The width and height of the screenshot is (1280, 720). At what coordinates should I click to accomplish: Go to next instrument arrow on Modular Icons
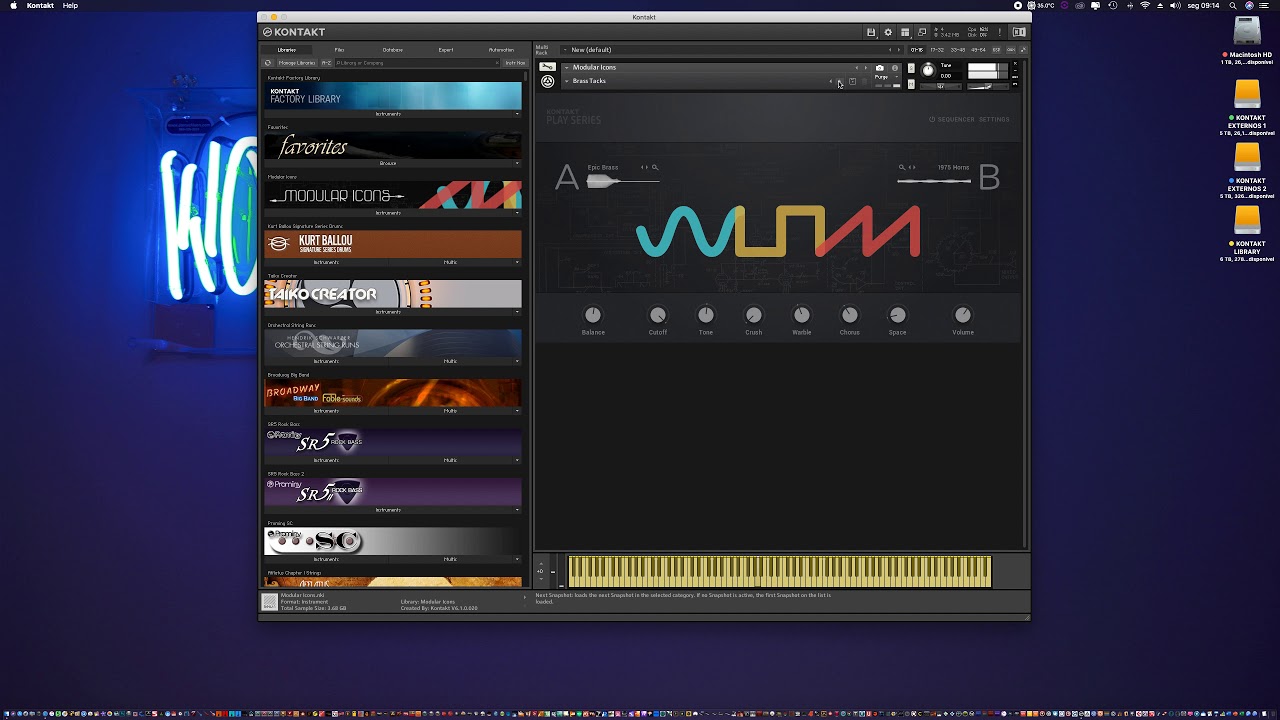[x=866, y=68]
